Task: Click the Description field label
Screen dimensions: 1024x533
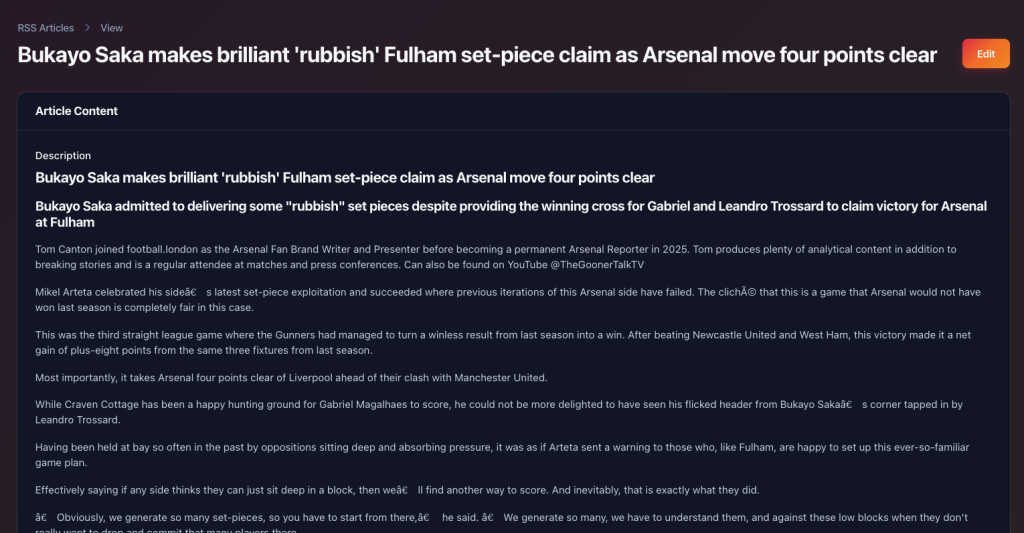Action: pyautogui.click(x=63, y=156)
